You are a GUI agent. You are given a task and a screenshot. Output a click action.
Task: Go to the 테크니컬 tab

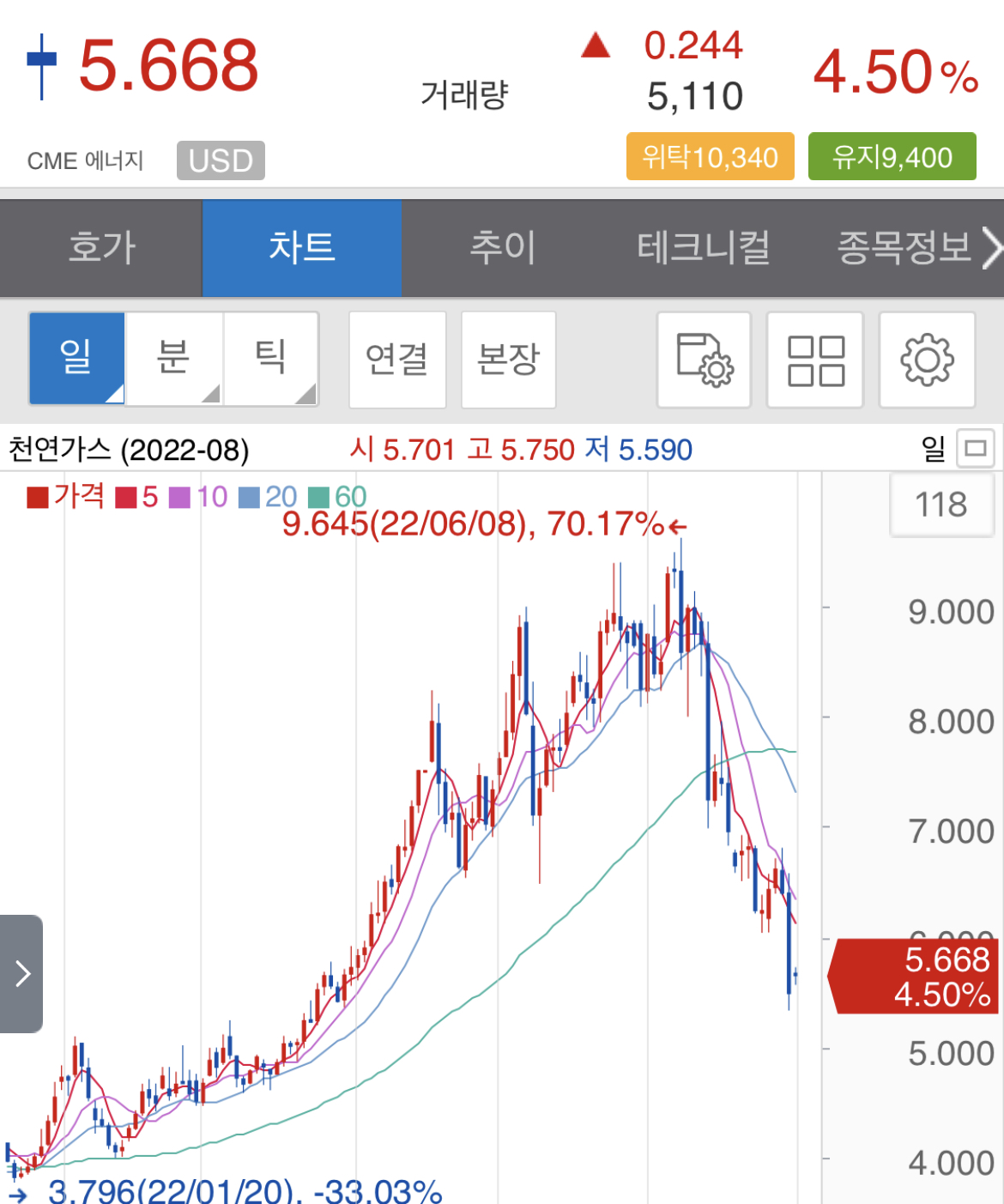pos(703,248)
